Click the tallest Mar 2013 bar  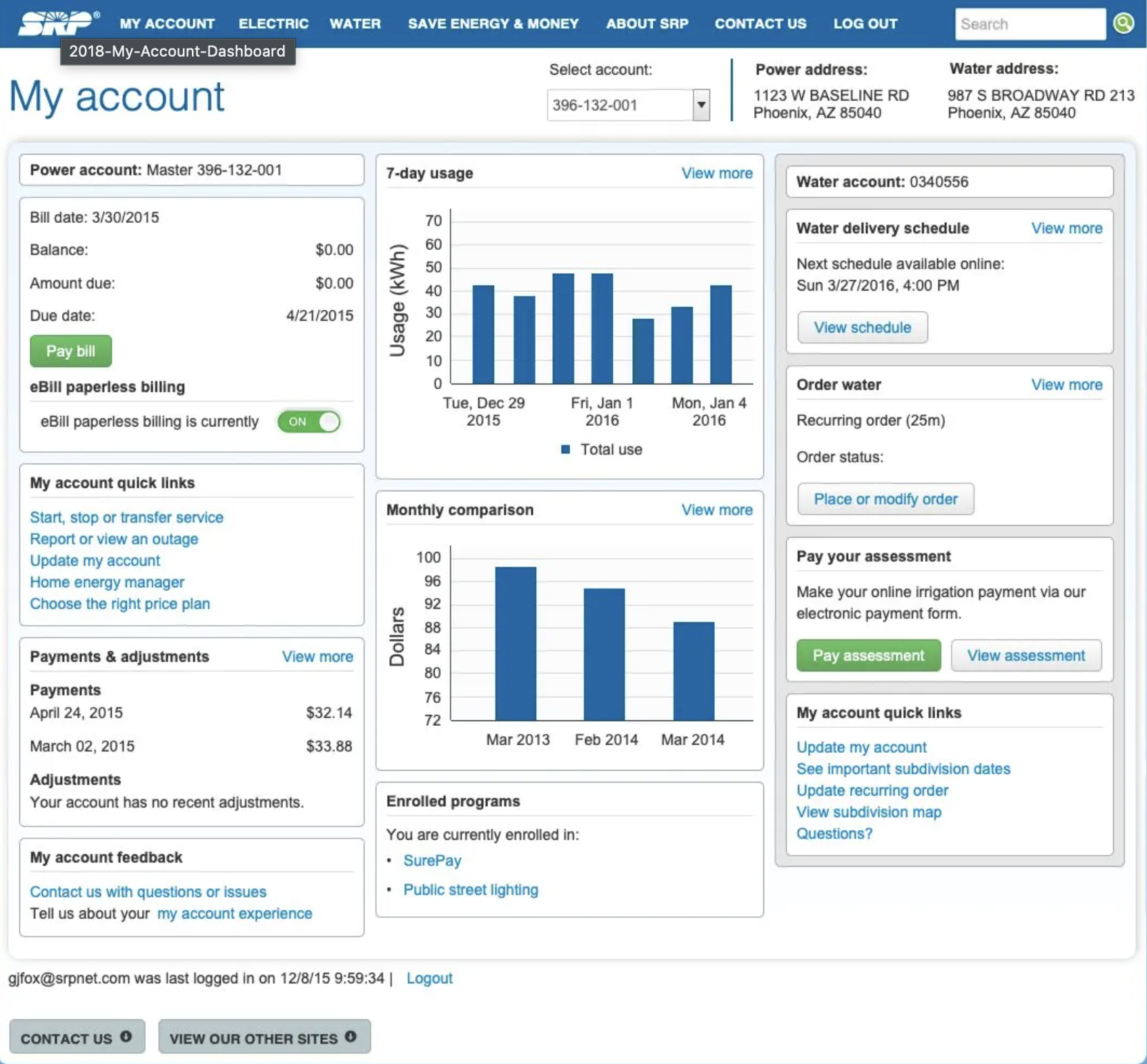point(516,643)
